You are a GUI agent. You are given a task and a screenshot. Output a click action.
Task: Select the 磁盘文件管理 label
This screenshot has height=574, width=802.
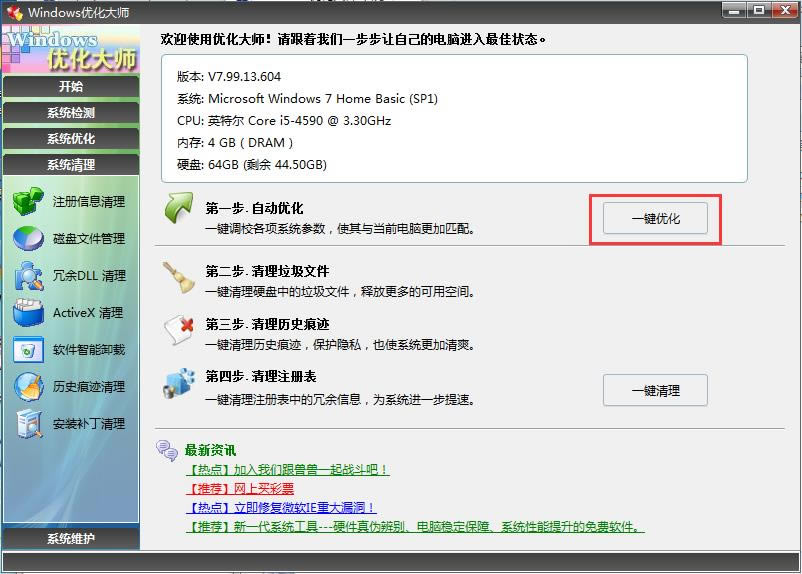click(89, 238)
